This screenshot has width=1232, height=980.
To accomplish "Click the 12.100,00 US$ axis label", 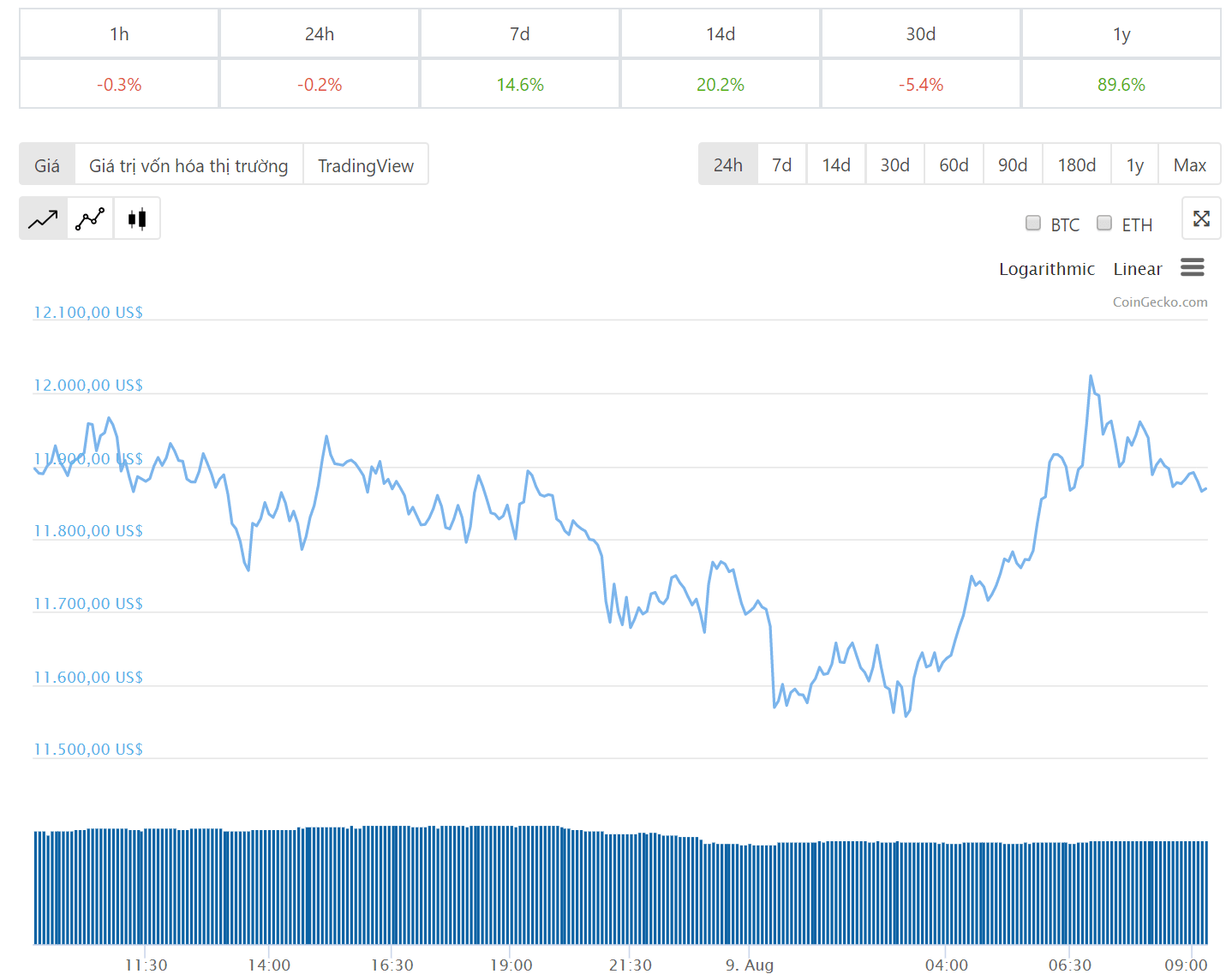I will tap(88, 312).
